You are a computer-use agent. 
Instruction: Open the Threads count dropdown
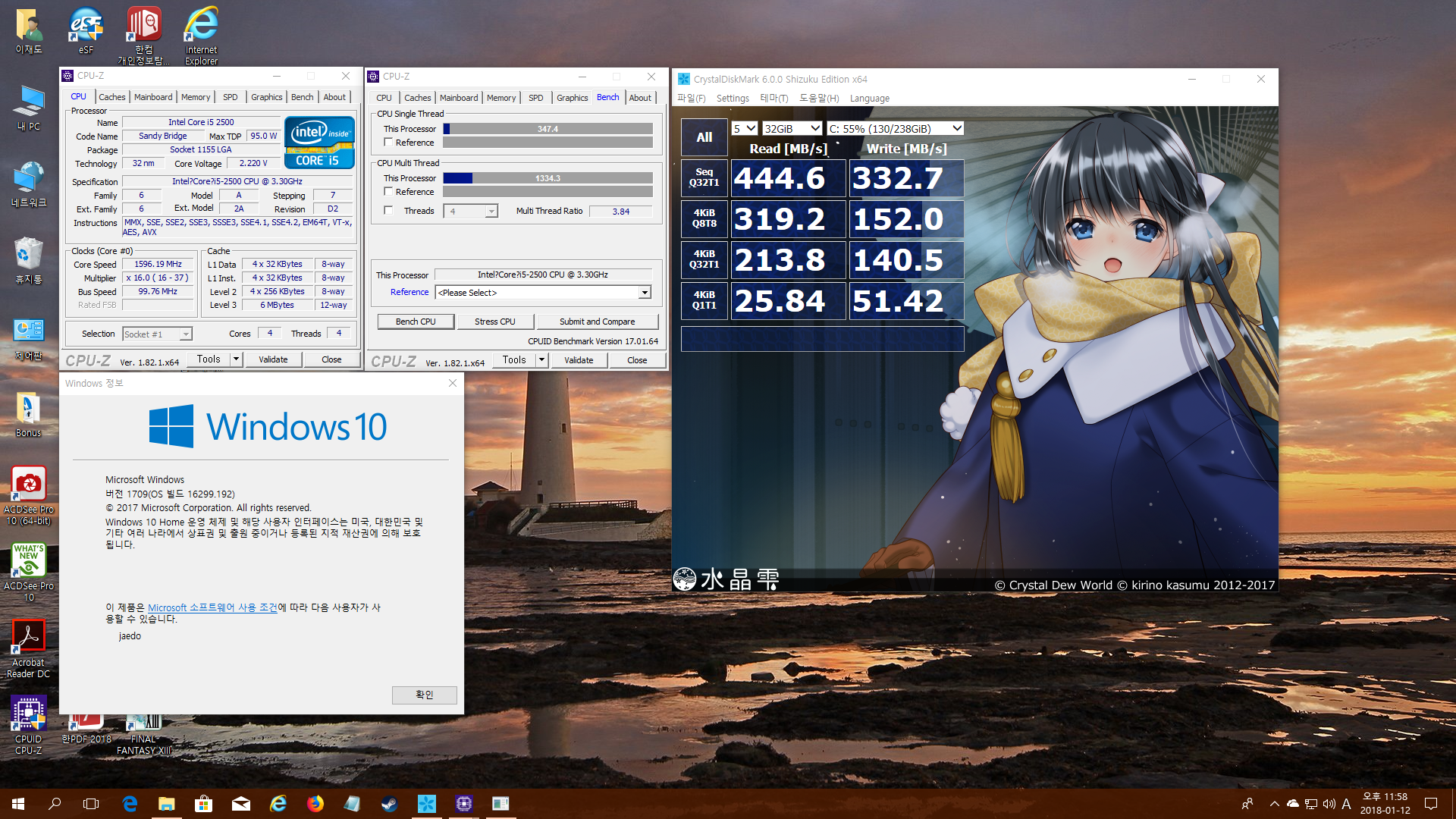(471, 212)
